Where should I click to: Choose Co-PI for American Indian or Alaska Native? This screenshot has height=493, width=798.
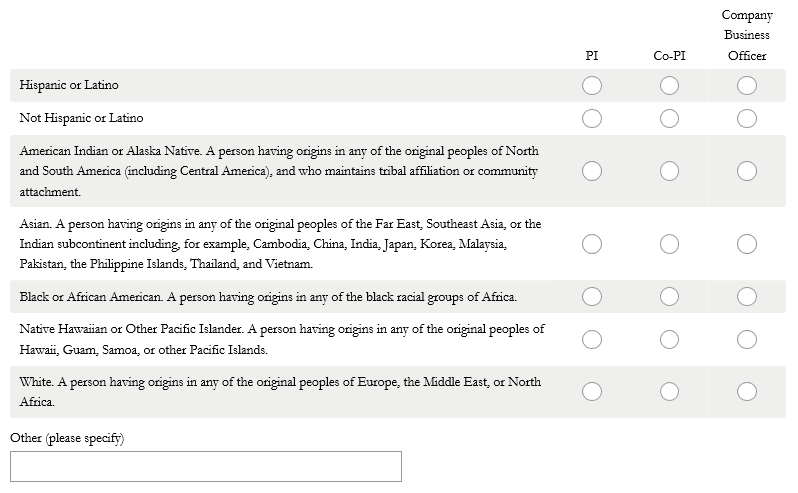click(669, 171)
